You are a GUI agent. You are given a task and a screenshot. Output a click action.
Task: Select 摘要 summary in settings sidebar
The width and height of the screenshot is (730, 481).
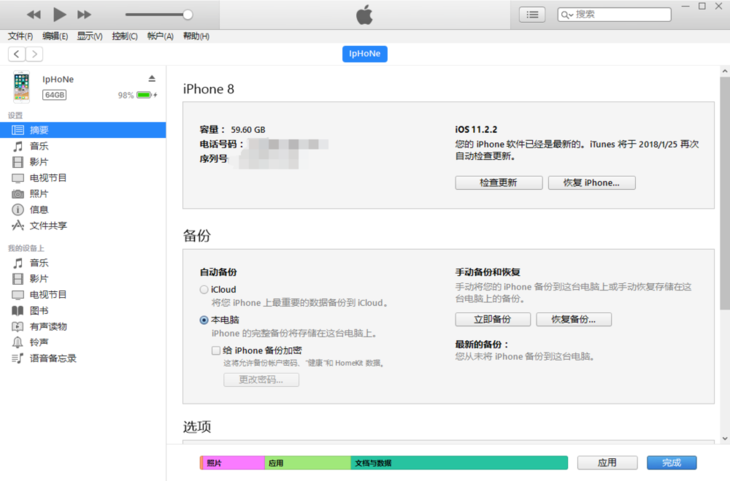83,130
